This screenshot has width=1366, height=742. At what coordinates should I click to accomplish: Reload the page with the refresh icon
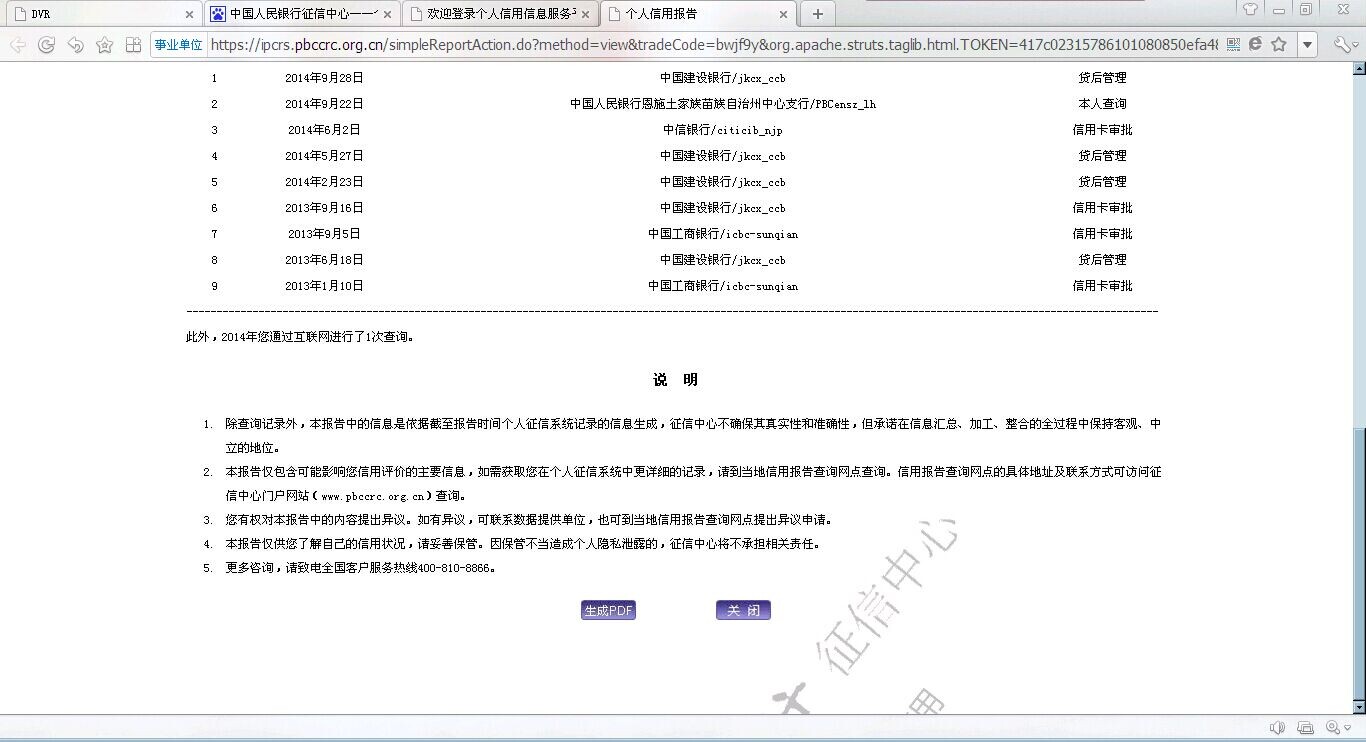(x=46, y=45)
